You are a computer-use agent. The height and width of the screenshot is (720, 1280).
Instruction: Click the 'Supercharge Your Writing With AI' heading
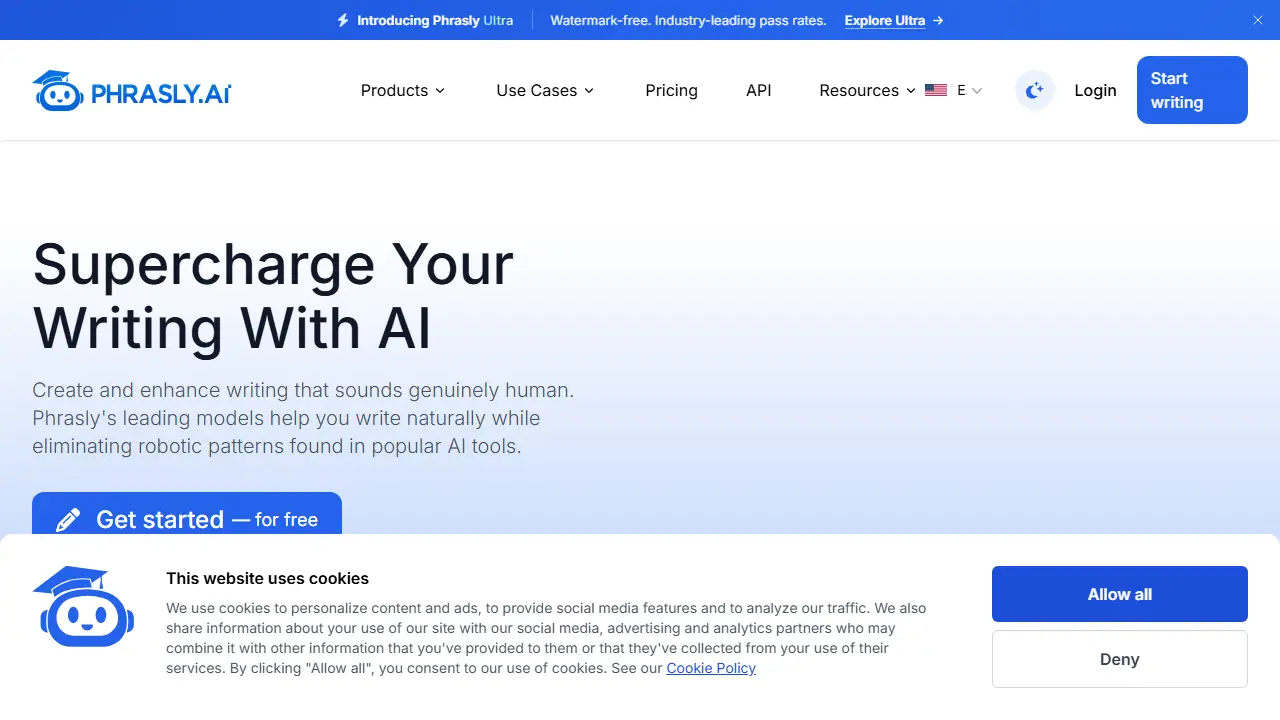273,296
